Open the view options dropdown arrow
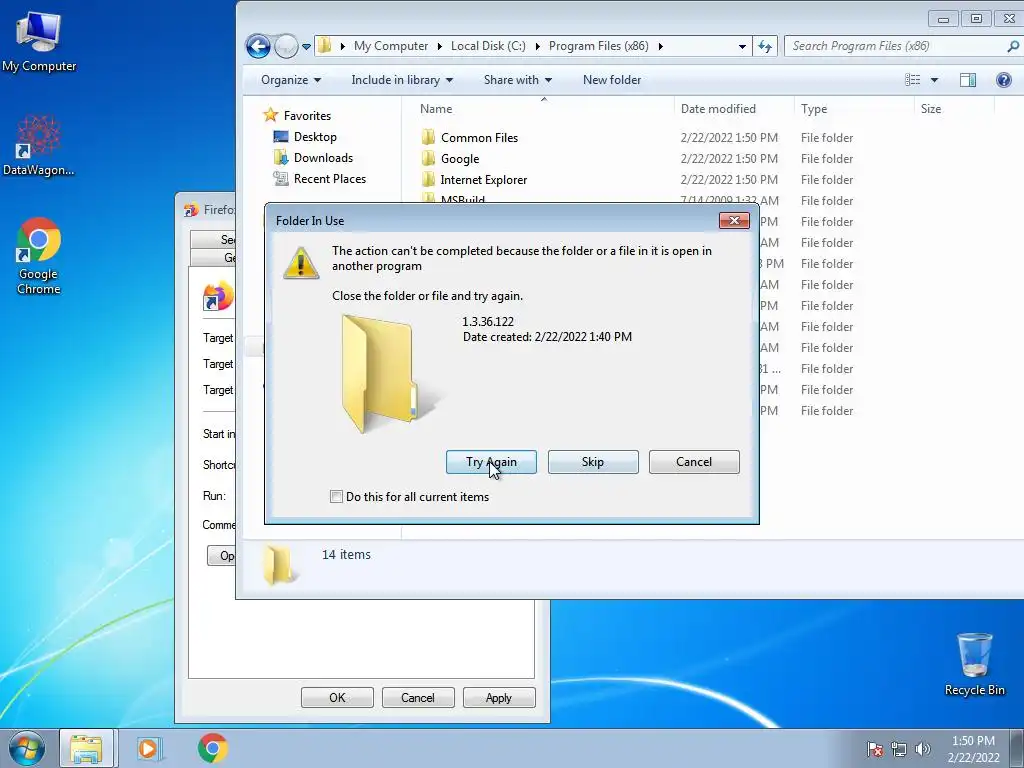Screen dimensions: 1024x768 (x=935, y=80)
